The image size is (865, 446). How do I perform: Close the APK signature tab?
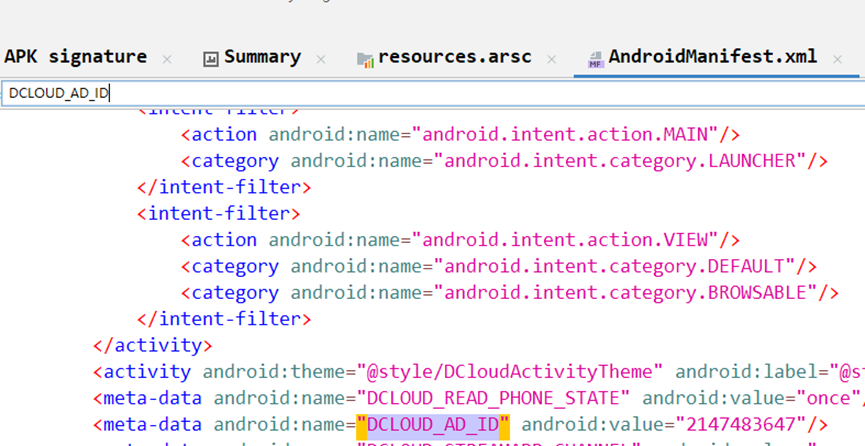coord(167,59)
